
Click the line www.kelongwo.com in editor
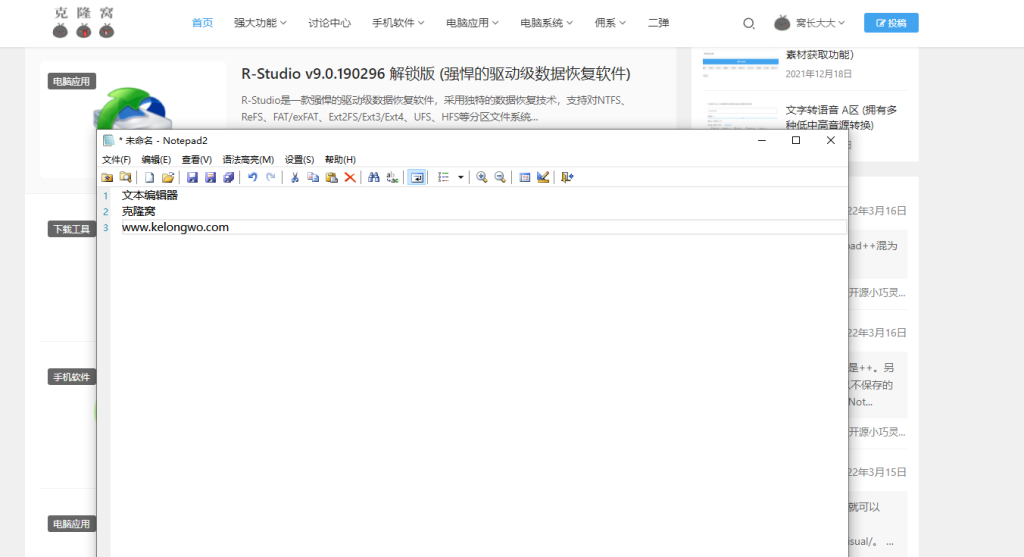(175, 227)
